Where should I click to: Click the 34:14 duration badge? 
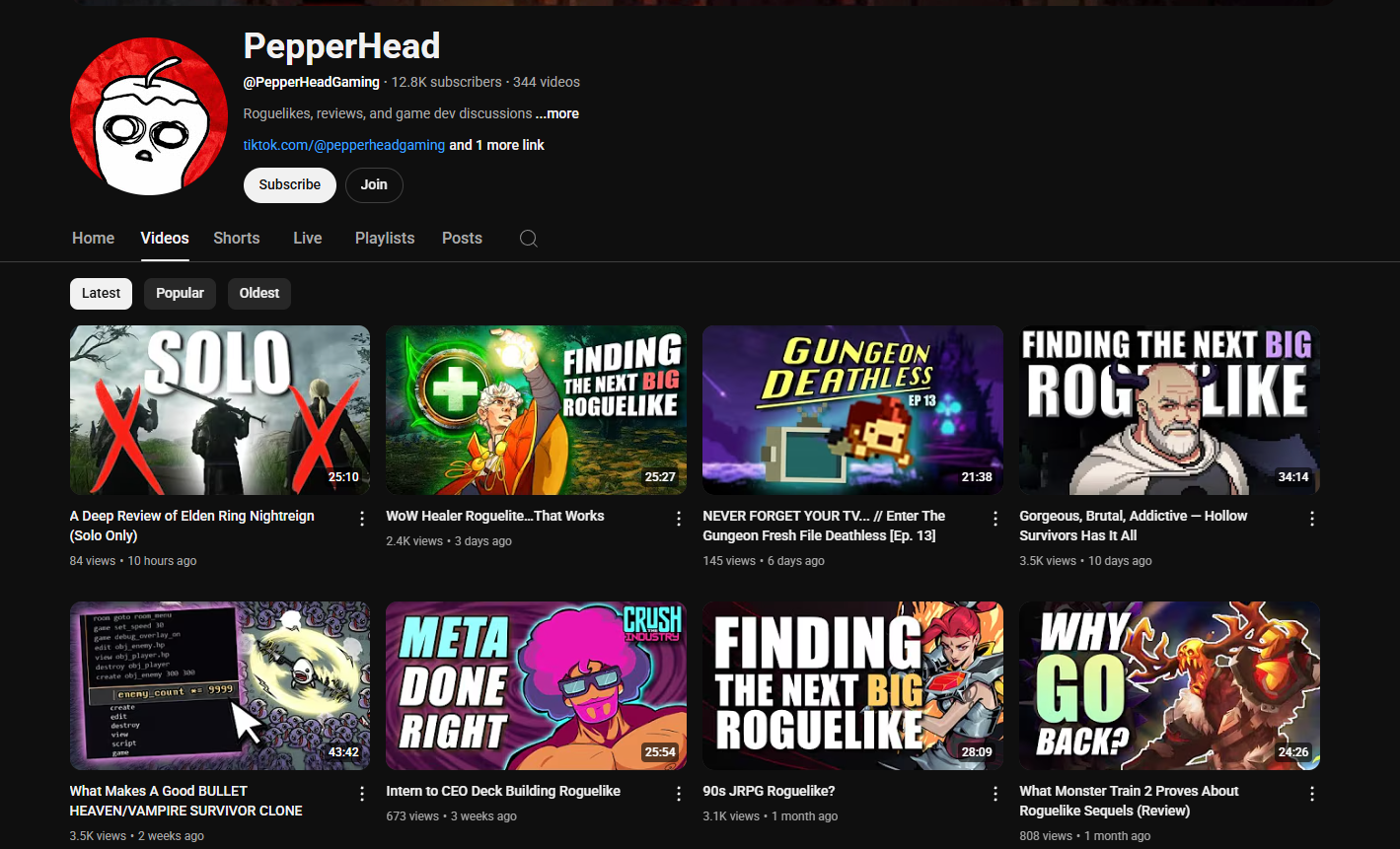pos(1293,477)
